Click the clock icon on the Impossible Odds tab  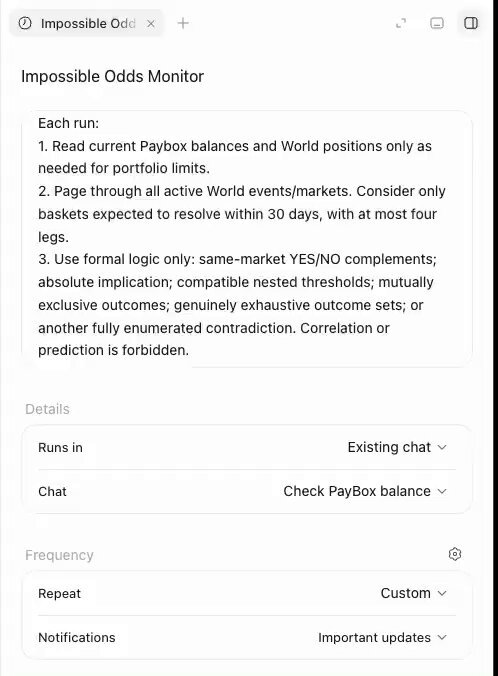[x=25, y=23]
